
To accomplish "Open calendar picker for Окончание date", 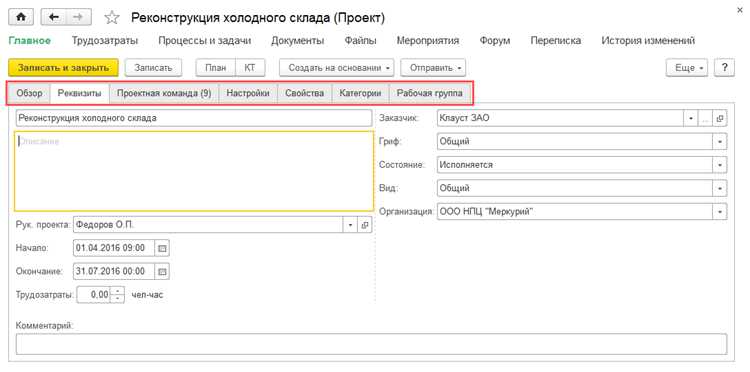I will click(162, 271).
